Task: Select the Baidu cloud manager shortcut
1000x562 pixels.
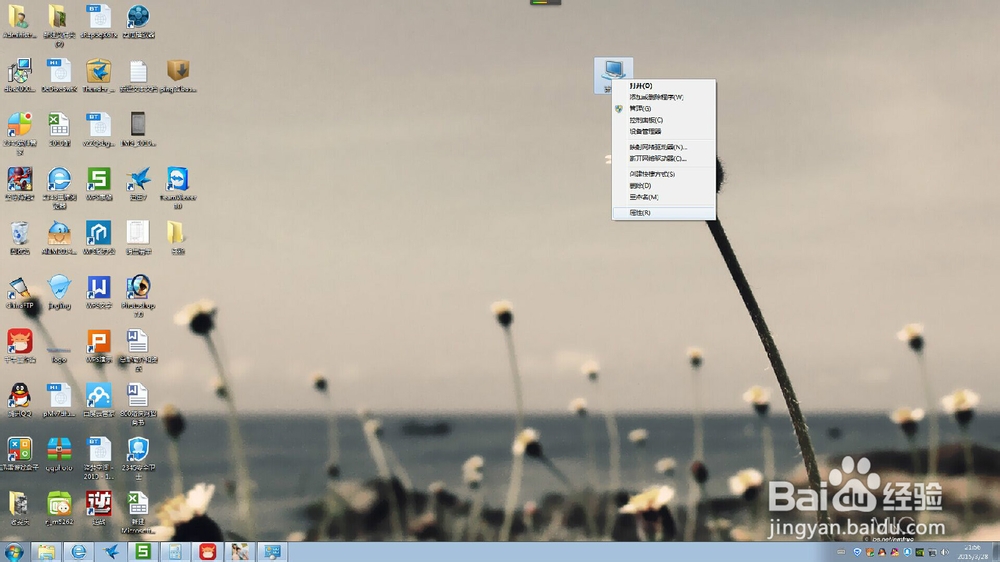Action: [98, 400]
